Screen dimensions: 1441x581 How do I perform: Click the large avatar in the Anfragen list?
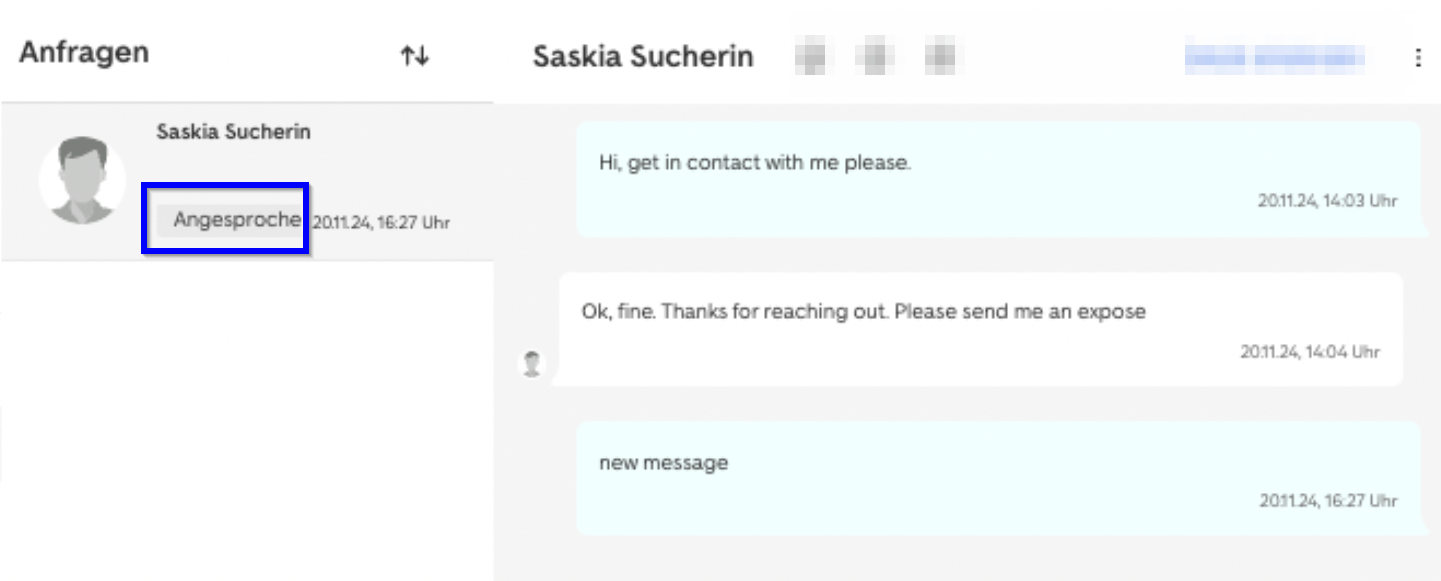tap(82, 181)
